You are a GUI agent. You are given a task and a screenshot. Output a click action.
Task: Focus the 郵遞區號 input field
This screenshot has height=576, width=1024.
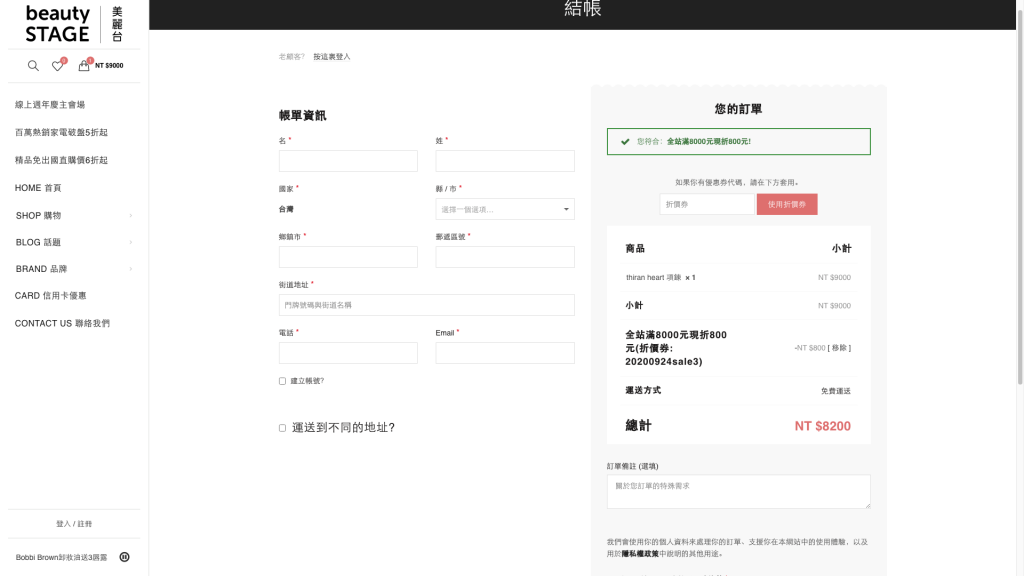click(505, 257)
